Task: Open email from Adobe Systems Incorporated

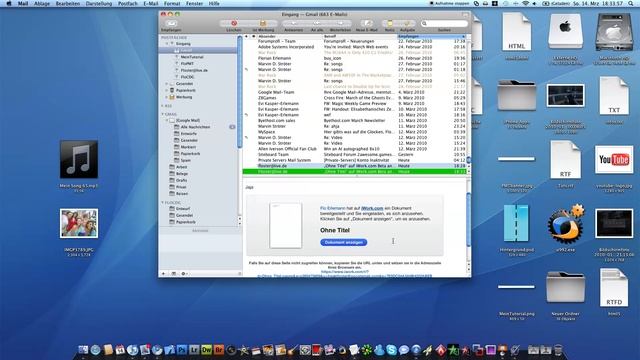Action: point(354,47)
